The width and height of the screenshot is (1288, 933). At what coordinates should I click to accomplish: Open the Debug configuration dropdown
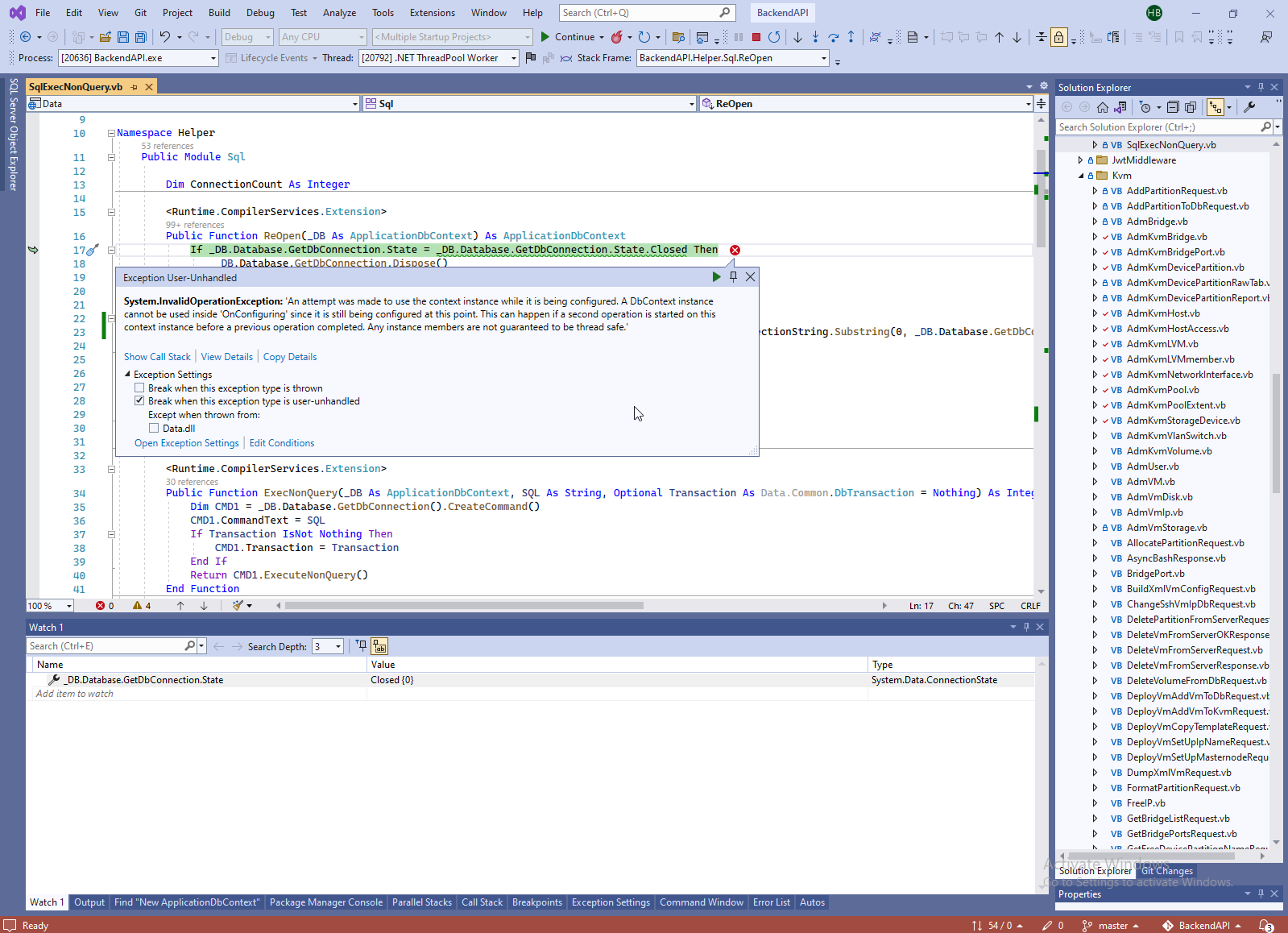(x=246, y=37)
